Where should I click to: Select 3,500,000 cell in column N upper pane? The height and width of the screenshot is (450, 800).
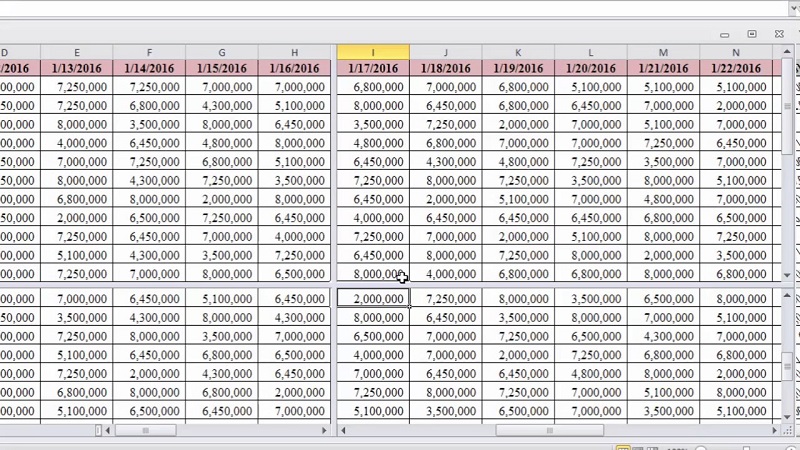click(x=736, y=255)
